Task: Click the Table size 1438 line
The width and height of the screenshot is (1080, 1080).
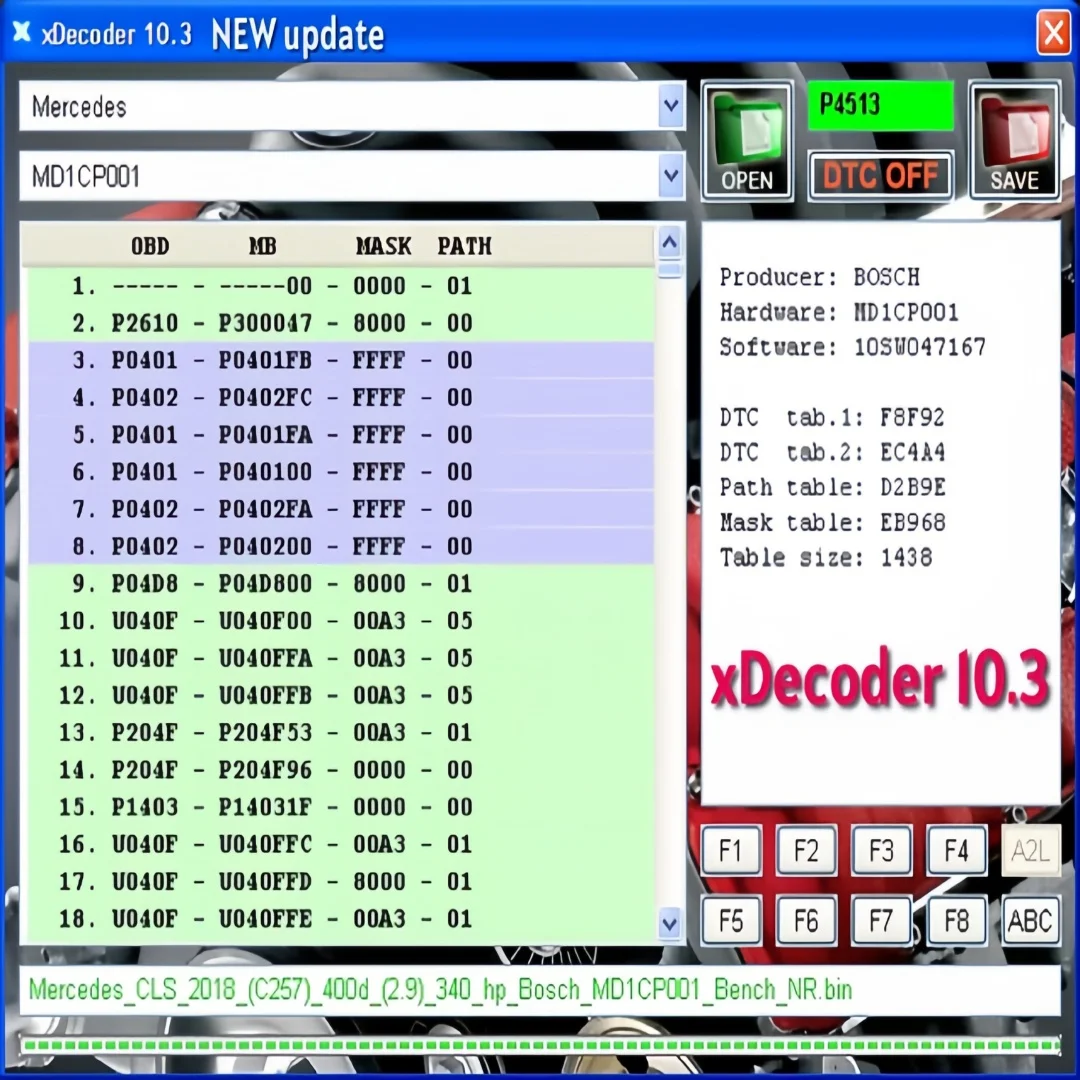Action: point(826,557)
